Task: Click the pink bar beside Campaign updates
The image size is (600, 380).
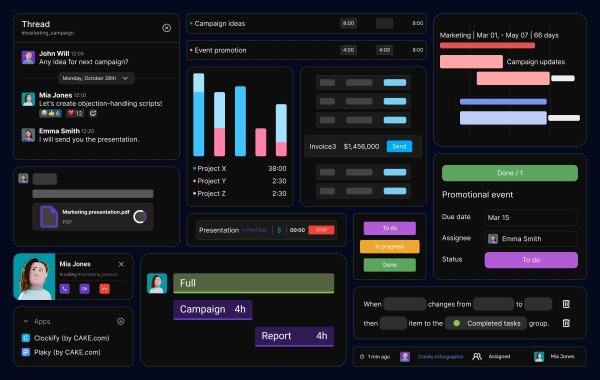Action: pyautogui.click(x=471, y=62)
